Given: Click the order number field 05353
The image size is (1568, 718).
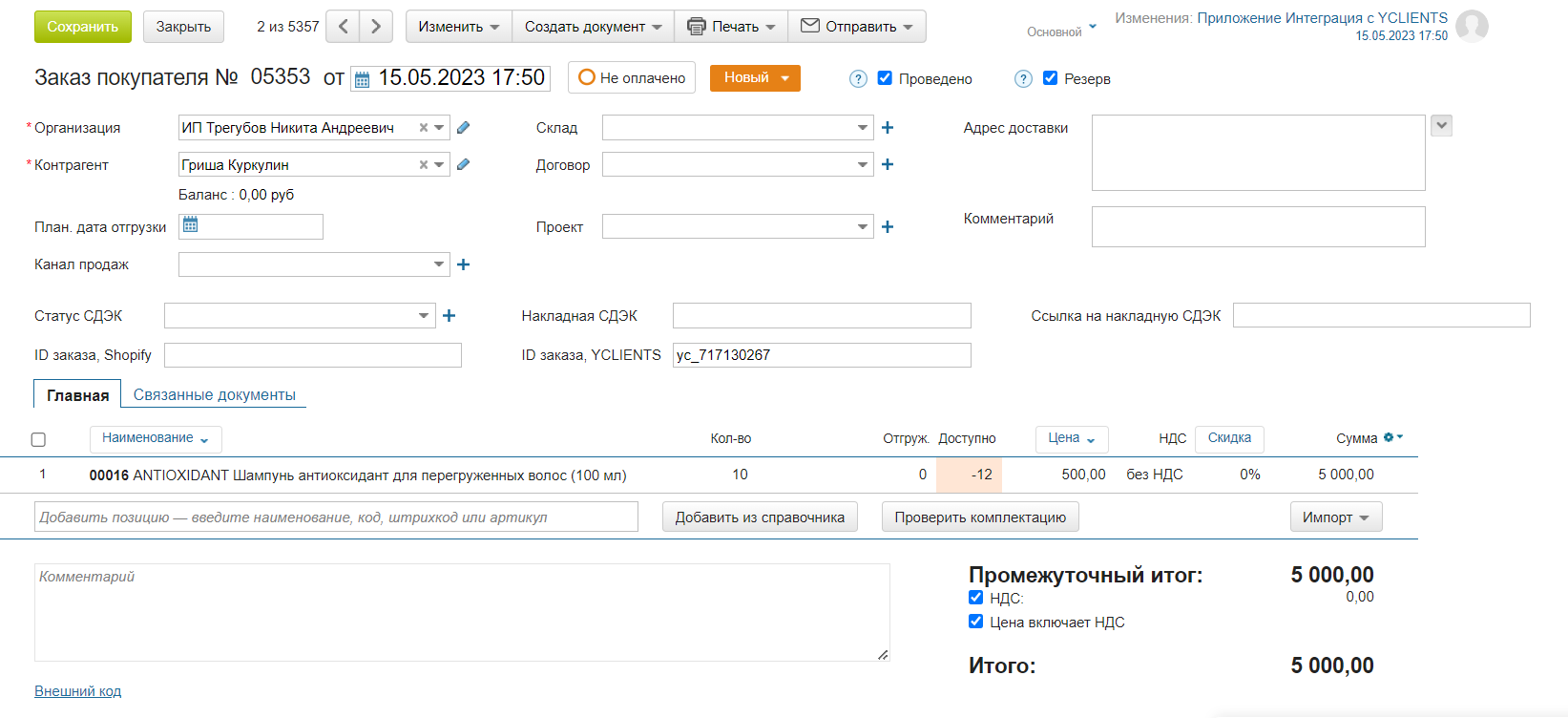Looking at the screenshot, I should [x=281, y=76].
